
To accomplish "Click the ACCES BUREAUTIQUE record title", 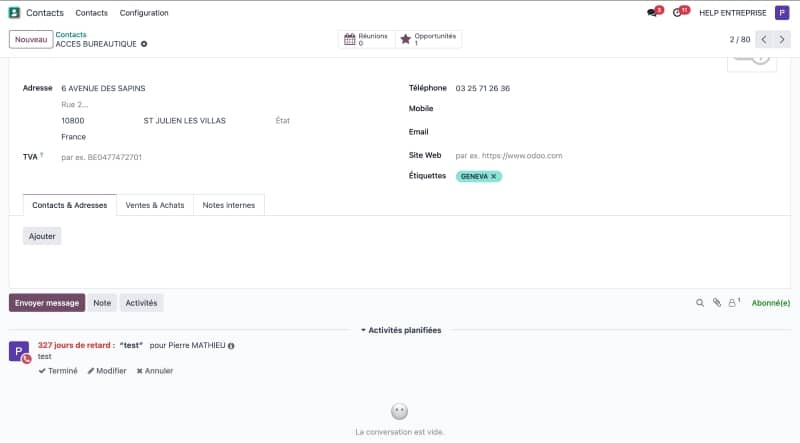I will (96, 44).
